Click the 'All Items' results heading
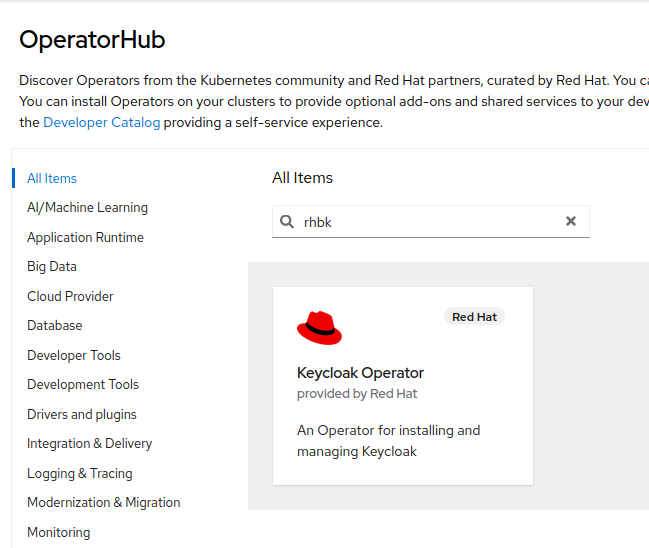 302,178
